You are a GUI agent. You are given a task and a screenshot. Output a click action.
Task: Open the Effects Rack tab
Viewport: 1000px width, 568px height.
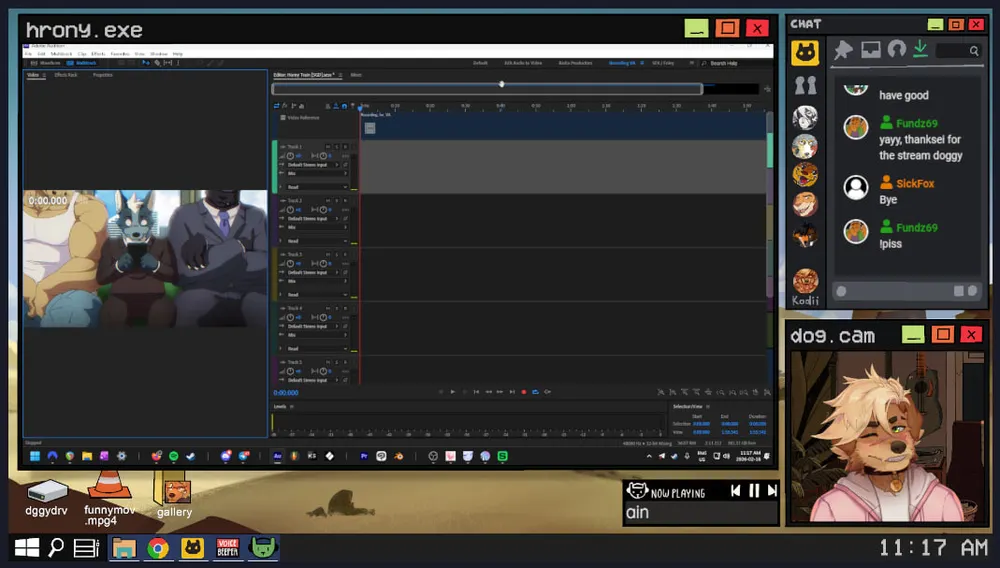pos(66,75)
